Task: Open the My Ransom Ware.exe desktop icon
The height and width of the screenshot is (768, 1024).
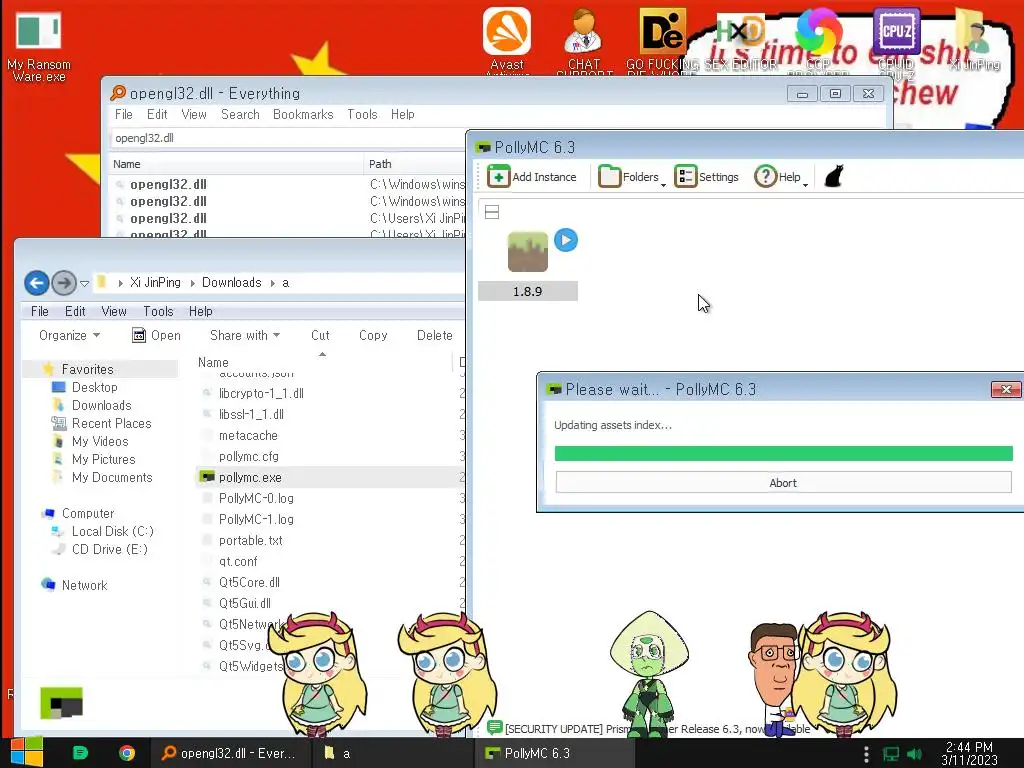Action: [x=39, y=47]
